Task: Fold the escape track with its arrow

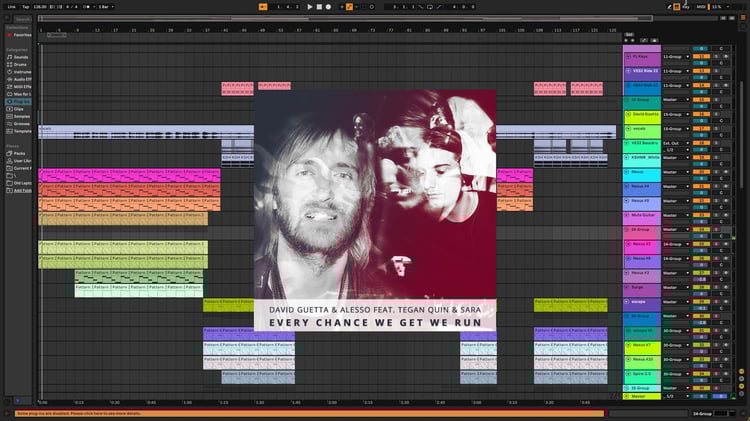Action: [627, 302]
